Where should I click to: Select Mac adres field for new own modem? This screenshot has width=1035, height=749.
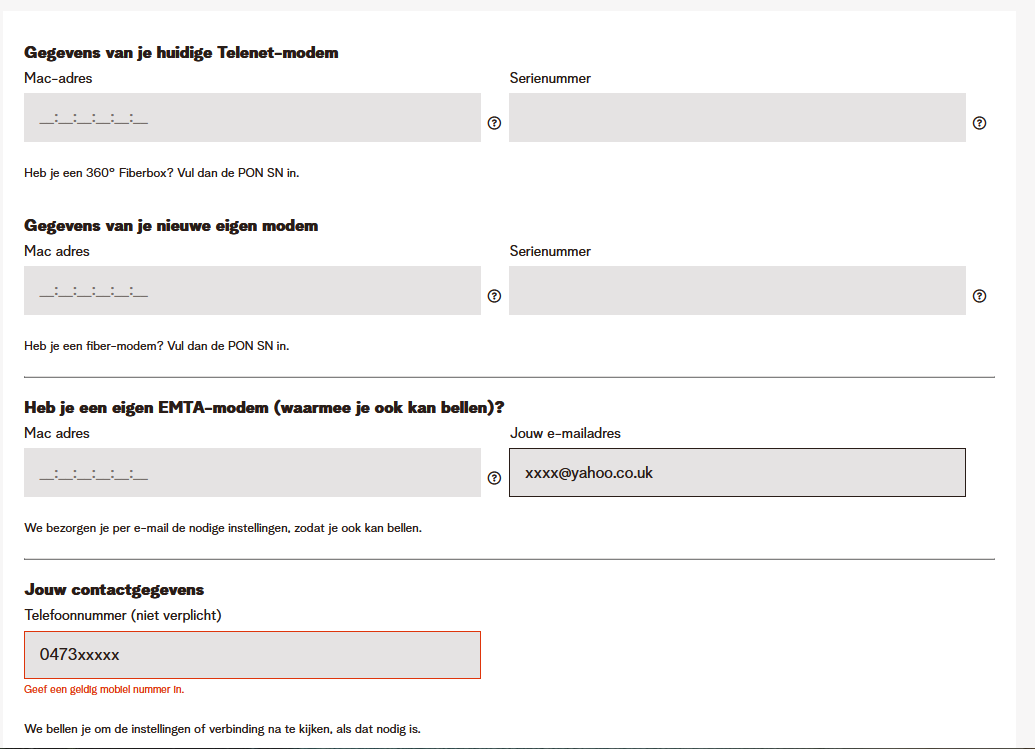(252, 291)
